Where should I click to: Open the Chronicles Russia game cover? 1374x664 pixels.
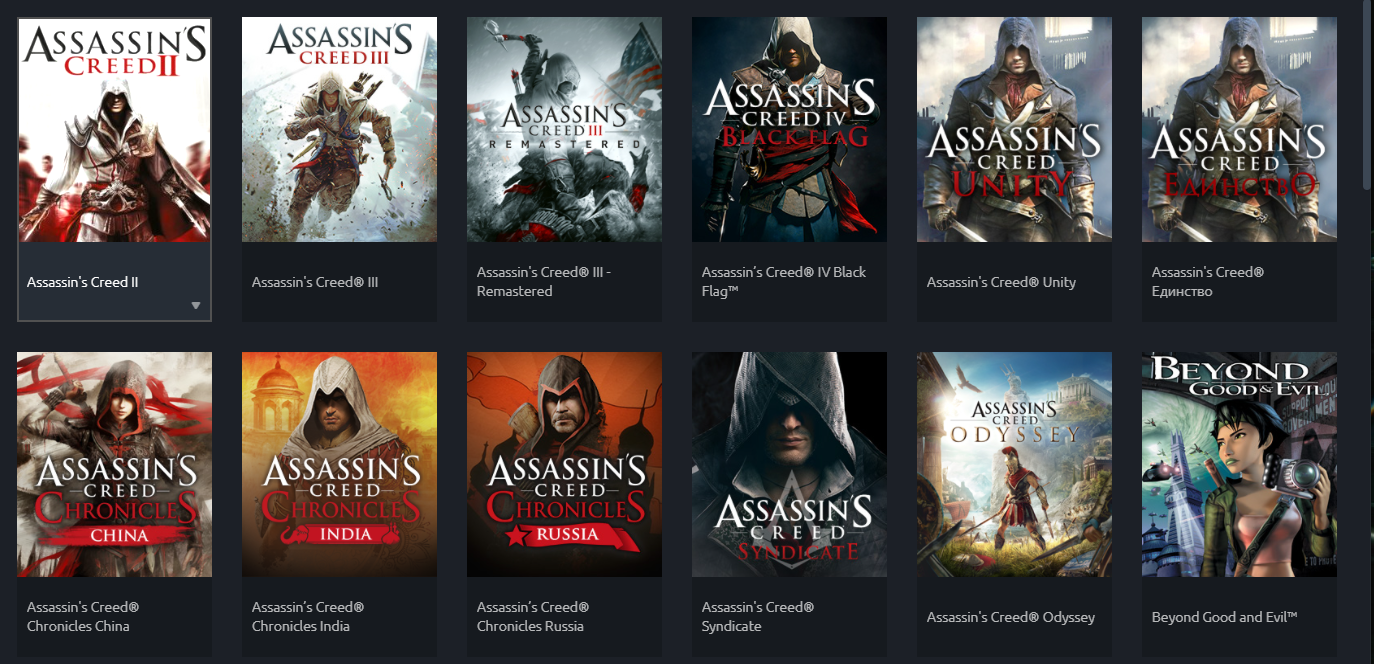coord(564,464)
